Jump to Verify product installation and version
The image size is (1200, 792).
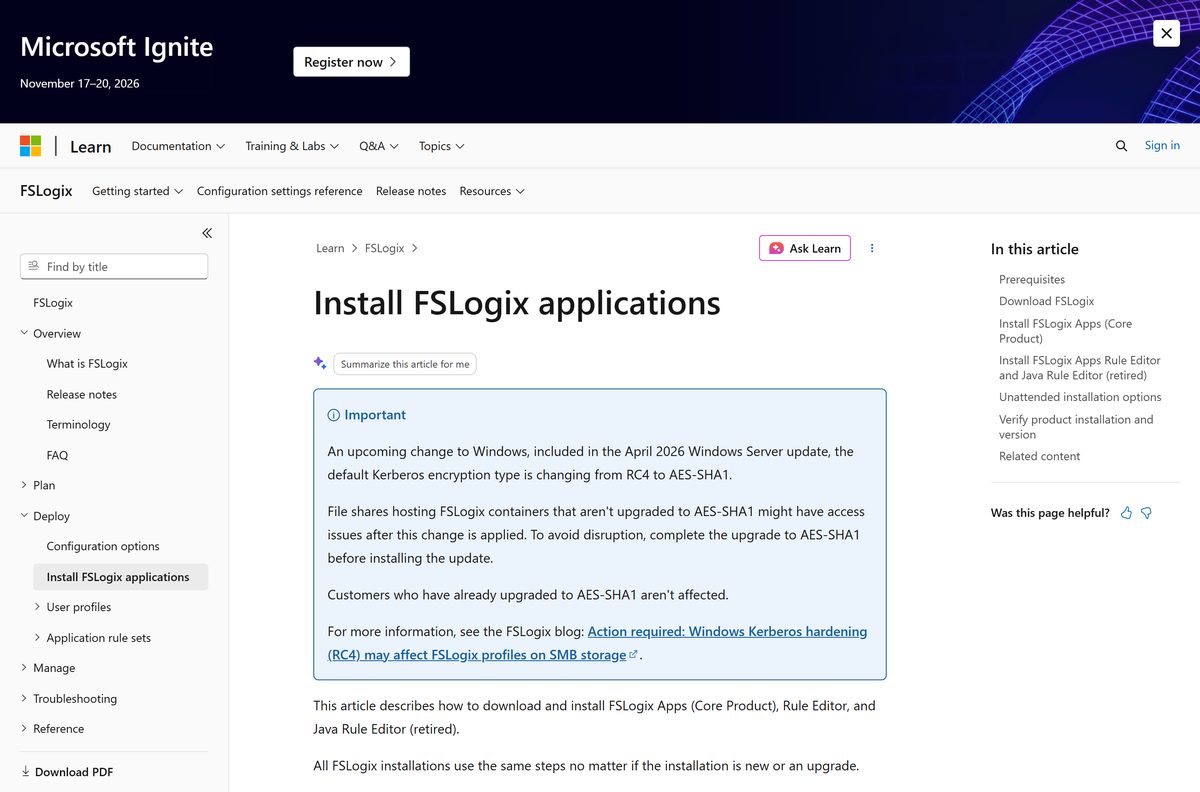point(1076,427)
